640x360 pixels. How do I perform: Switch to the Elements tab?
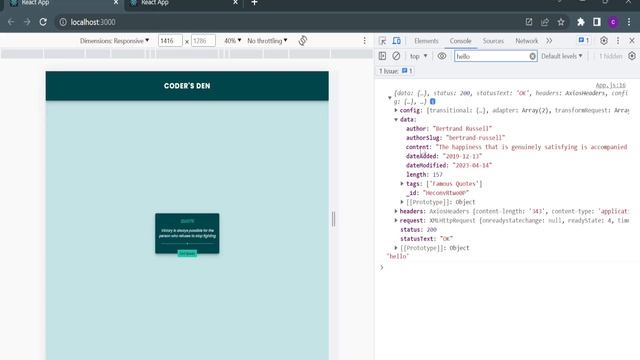tap(426, 41)
